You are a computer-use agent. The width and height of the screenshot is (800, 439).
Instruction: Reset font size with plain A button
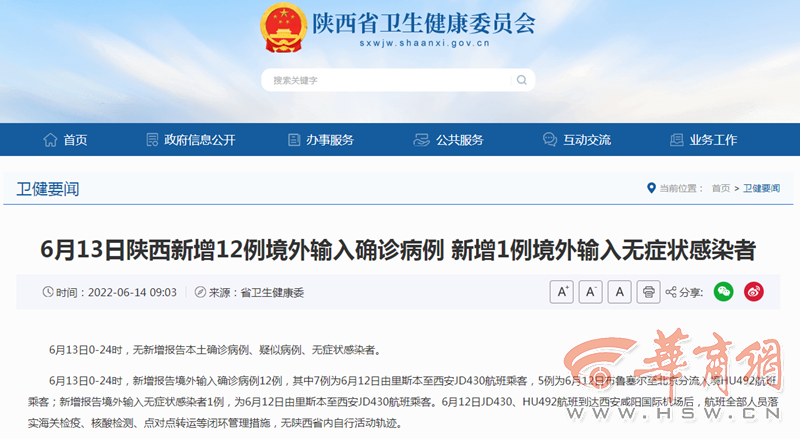click(x=619, y=292)
